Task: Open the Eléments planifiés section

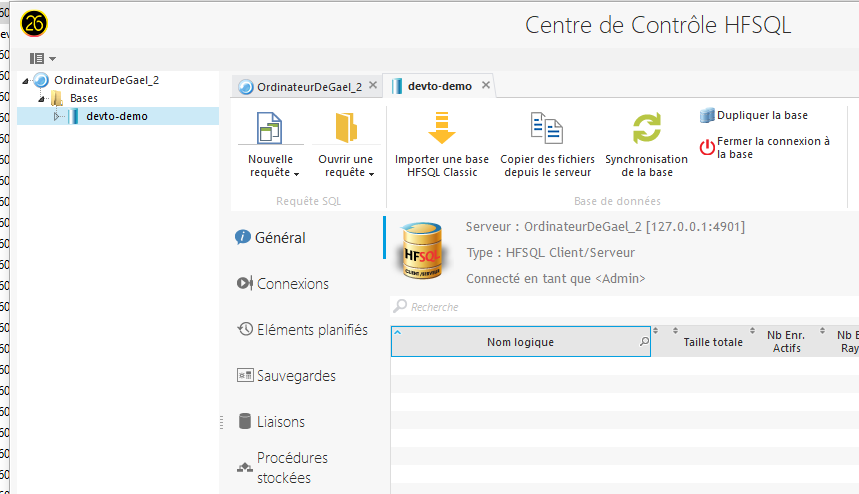Action: [x=312, y=330]
